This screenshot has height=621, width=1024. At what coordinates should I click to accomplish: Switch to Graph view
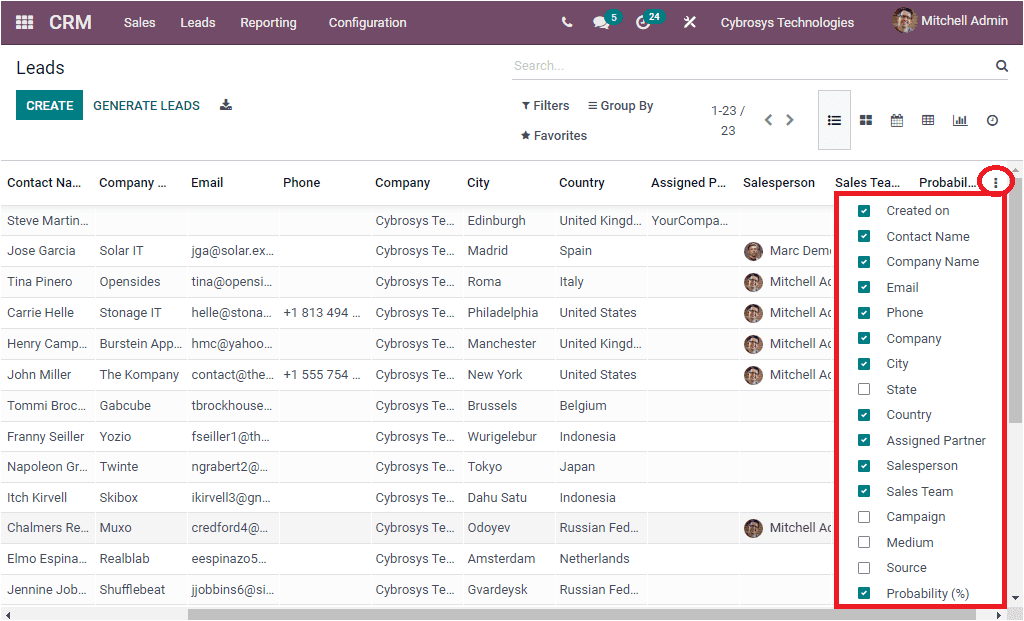pyautogui.click(x=960, y=119)
